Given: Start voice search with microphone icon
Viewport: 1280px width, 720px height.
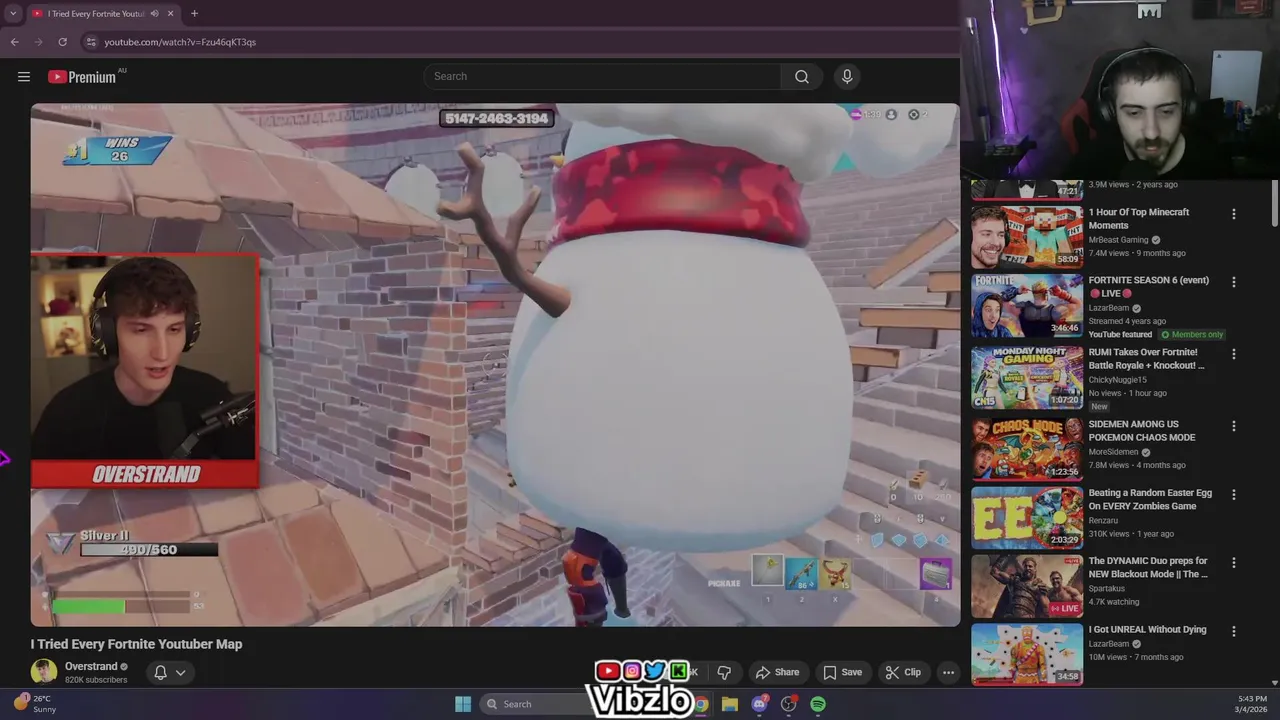Looking at the screenshot, I should 847,77.
